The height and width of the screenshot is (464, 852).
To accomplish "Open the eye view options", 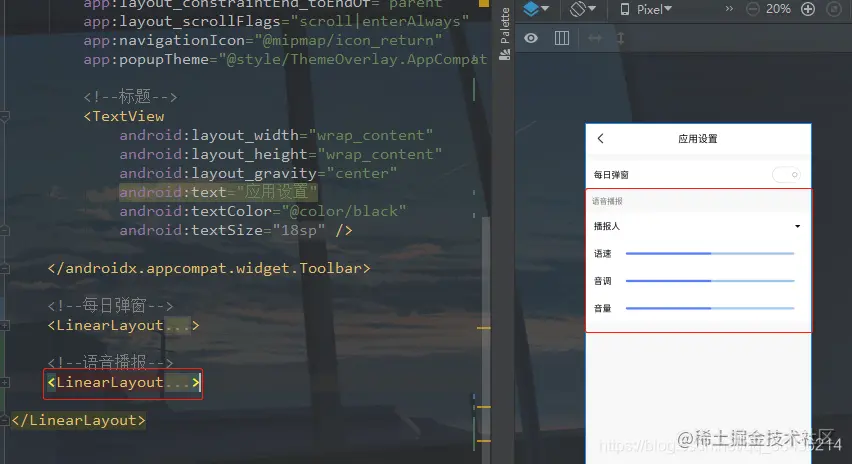I will tap(531, 38).
